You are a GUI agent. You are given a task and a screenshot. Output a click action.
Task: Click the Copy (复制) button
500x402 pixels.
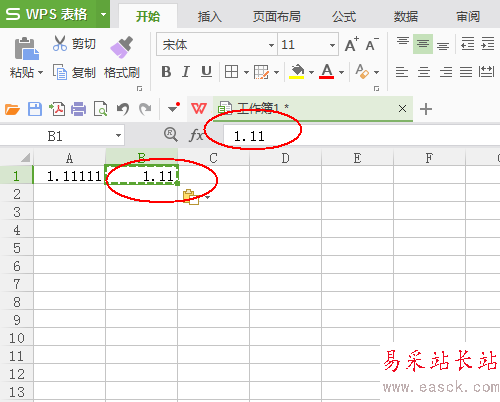74,72
